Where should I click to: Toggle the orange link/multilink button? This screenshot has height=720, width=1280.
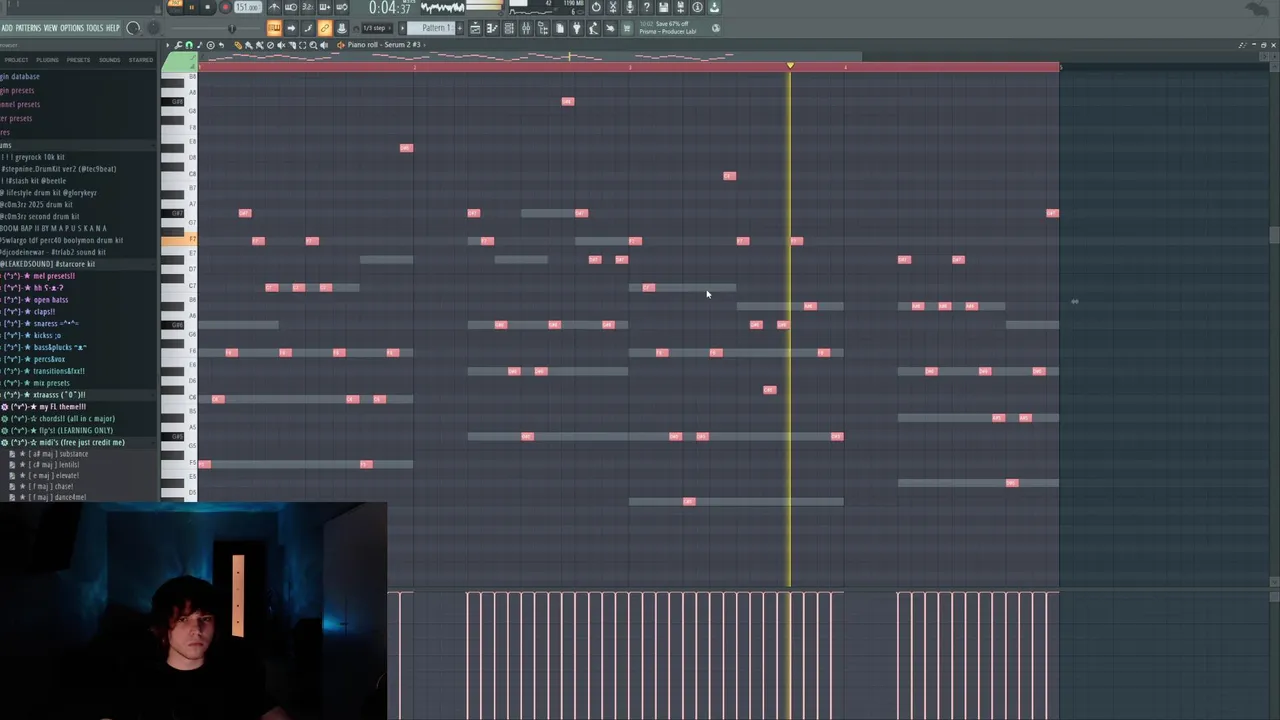click(324, 28)
